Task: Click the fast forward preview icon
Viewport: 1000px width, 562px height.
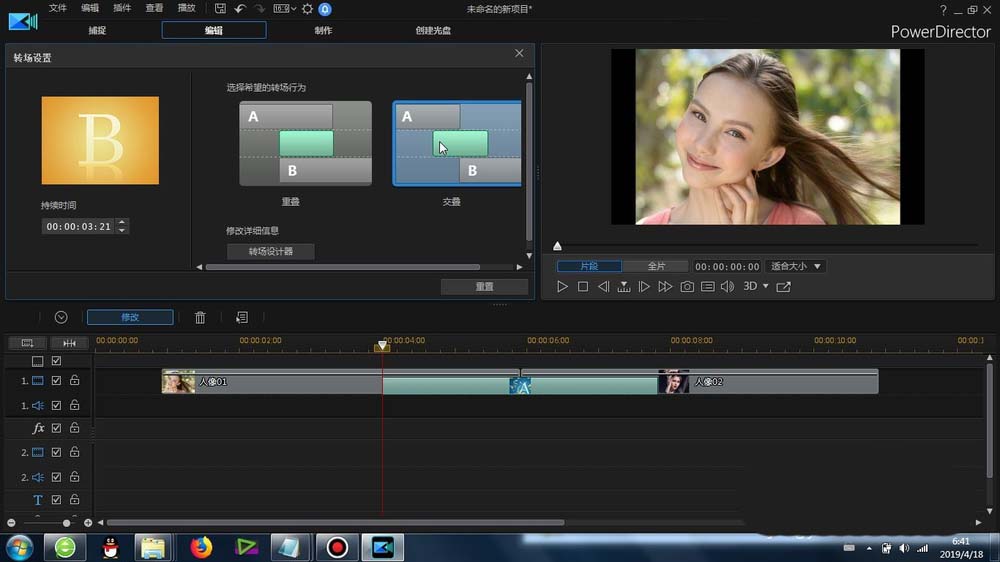Action: (665, 287)
